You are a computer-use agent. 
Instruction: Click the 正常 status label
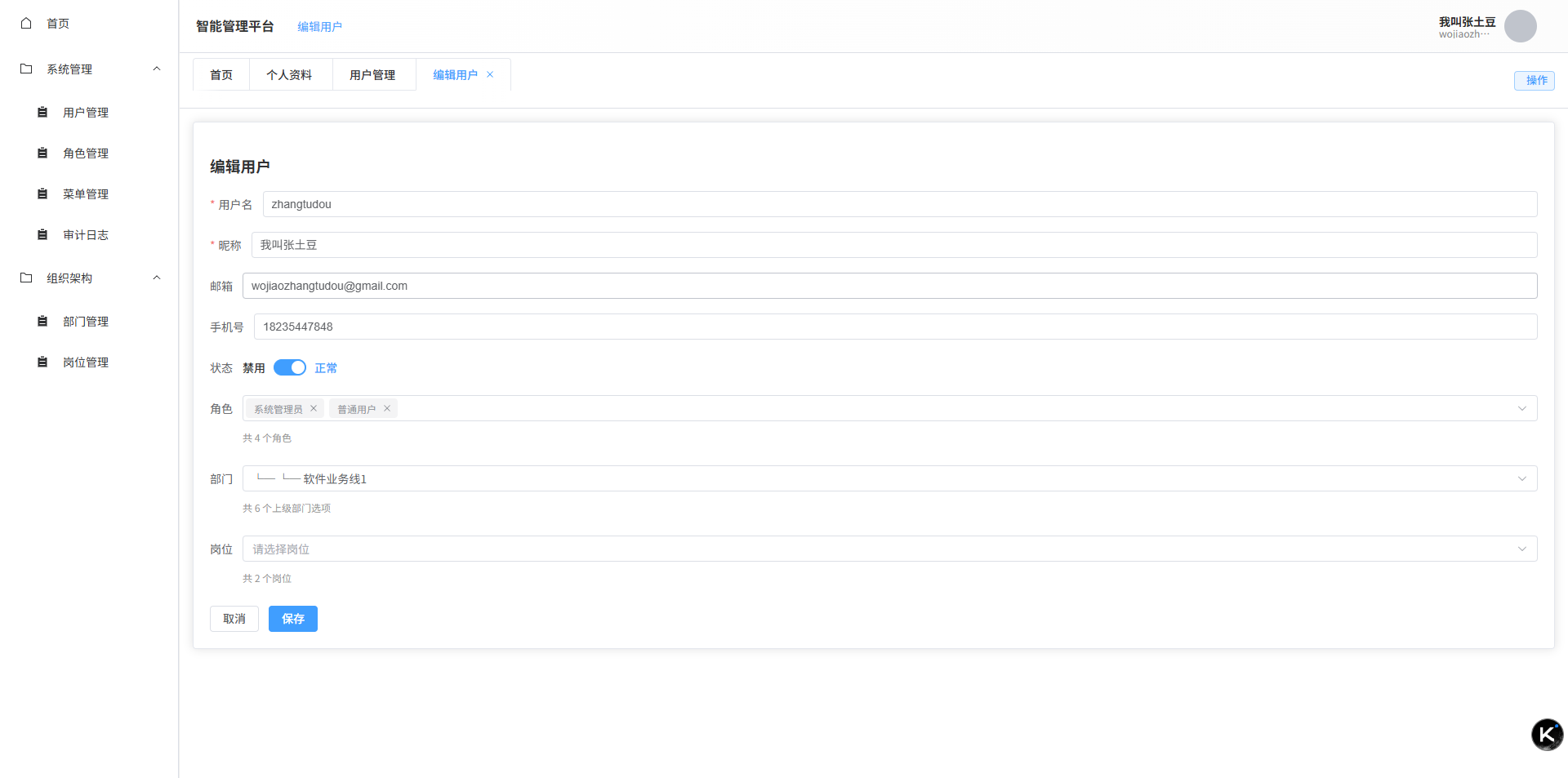pos(326,367)
